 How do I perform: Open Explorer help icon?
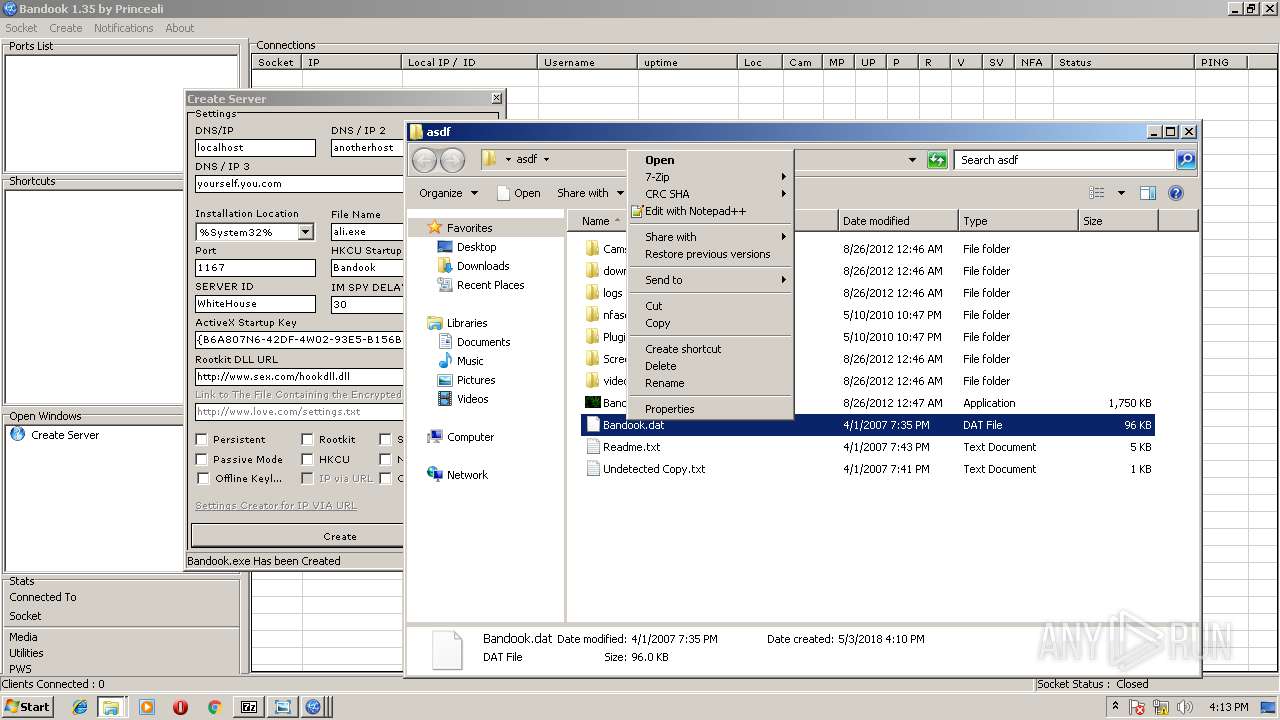(1176, 193)
